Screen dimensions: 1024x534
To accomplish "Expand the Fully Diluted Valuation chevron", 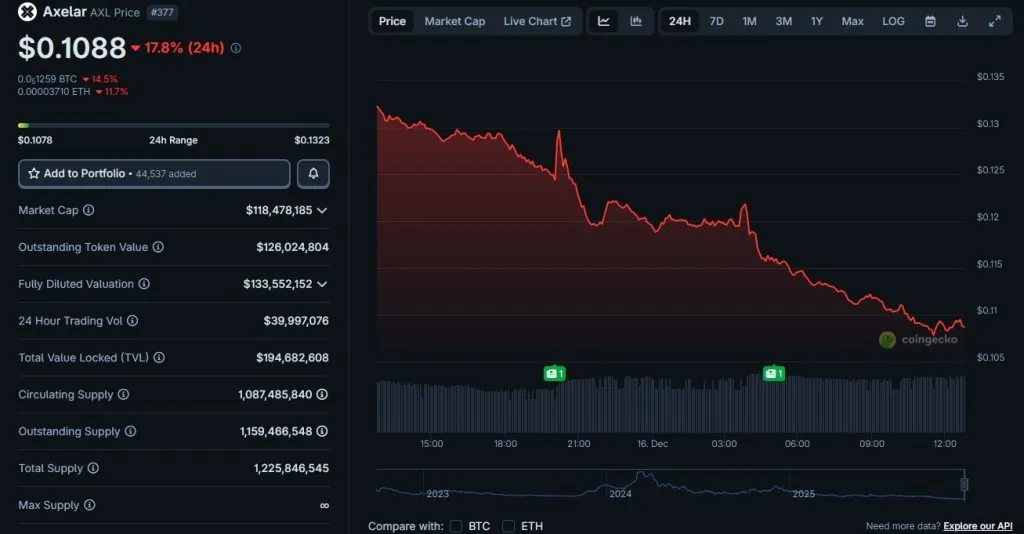I will click(x=322, y=284).
